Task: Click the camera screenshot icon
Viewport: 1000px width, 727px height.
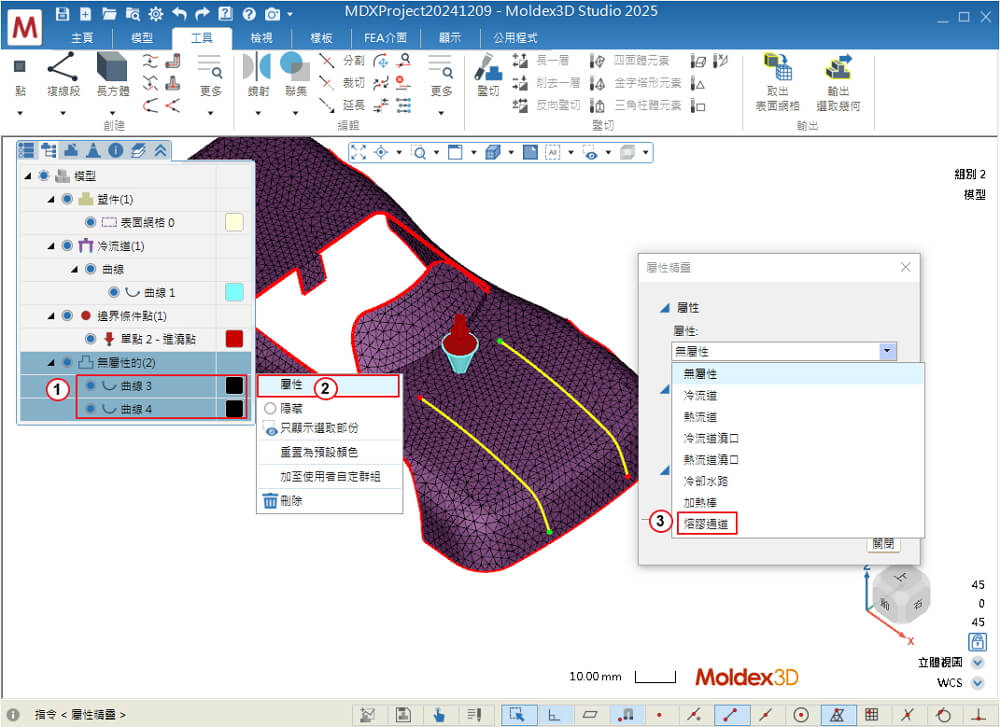Action: 272,13
